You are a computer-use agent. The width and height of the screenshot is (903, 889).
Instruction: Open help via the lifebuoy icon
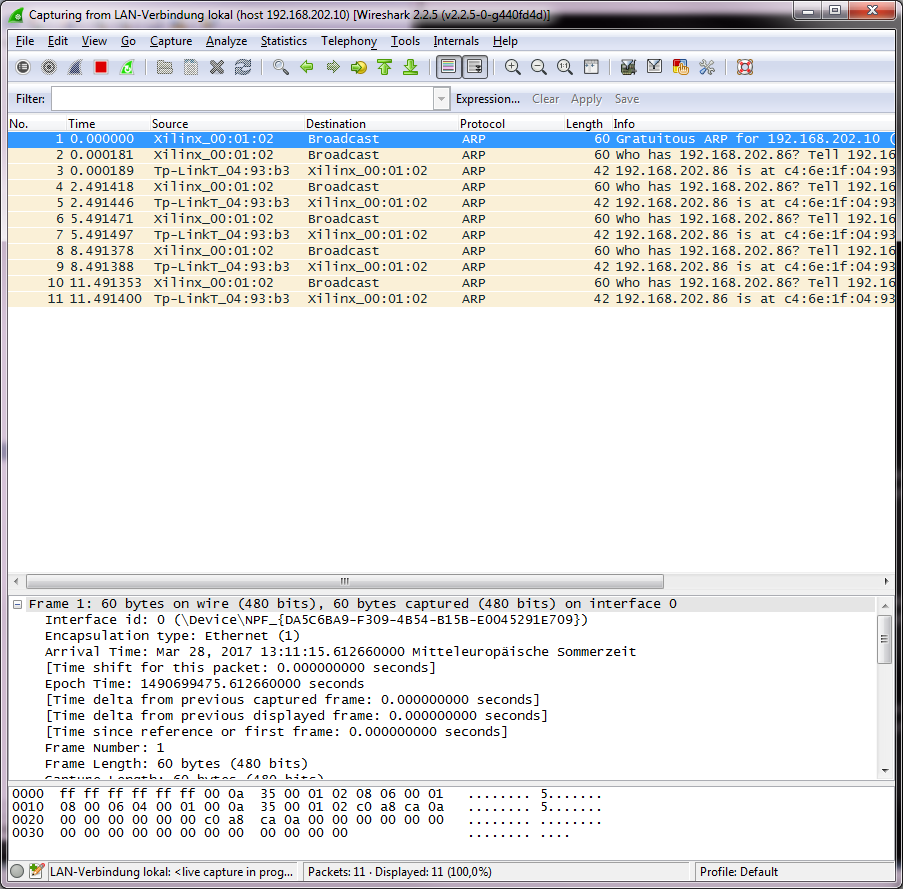pos(745,67)
